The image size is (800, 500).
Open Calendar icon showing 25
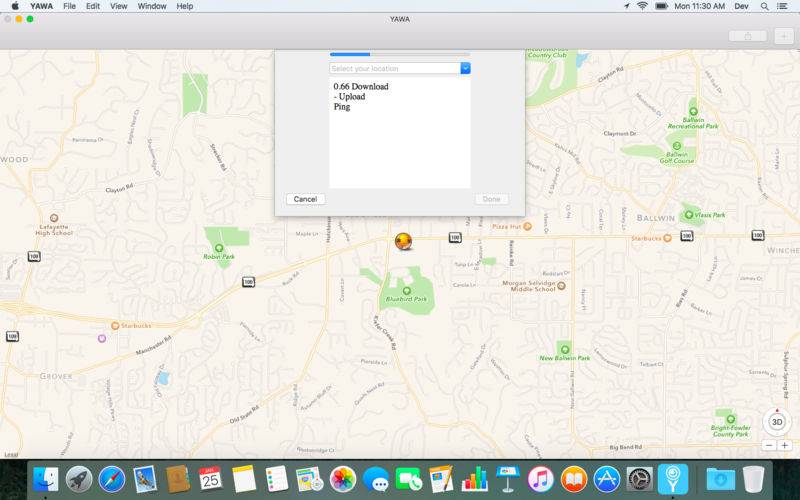pos(211,480)
